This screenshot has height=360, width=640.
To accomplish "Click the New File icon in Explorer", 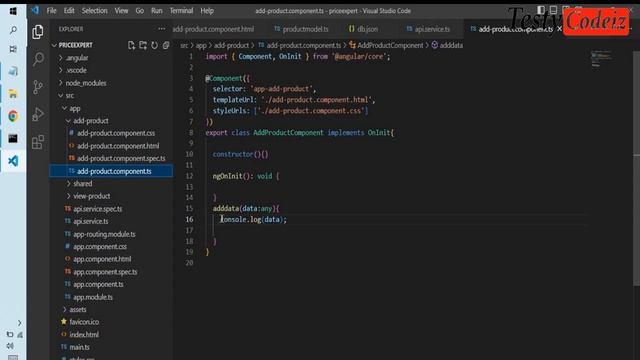I will (131, 45).
